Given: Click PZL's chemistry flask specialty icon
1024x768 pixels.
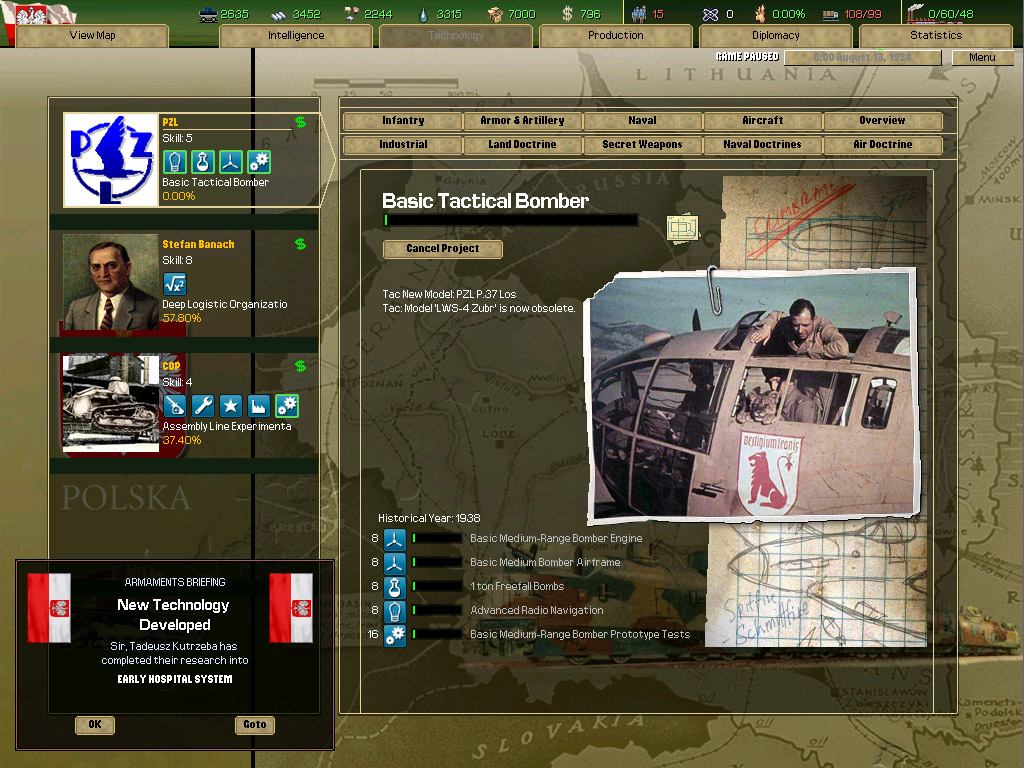Looking at the screenshot, I should coord(202,161).
